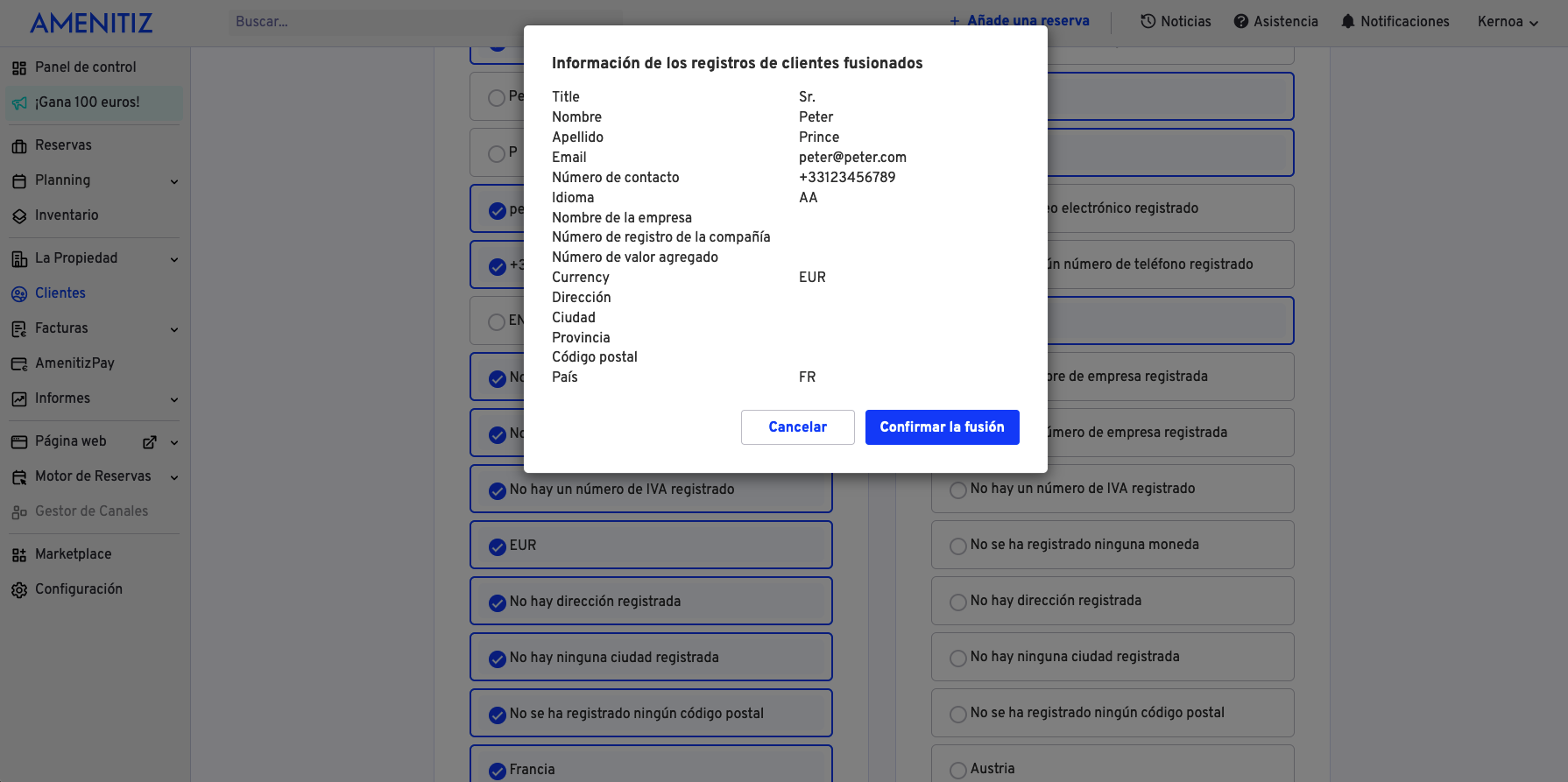Click the Configuración gear icon
The width and height of the screenshot is (1568, 782).
click(19, 590)
